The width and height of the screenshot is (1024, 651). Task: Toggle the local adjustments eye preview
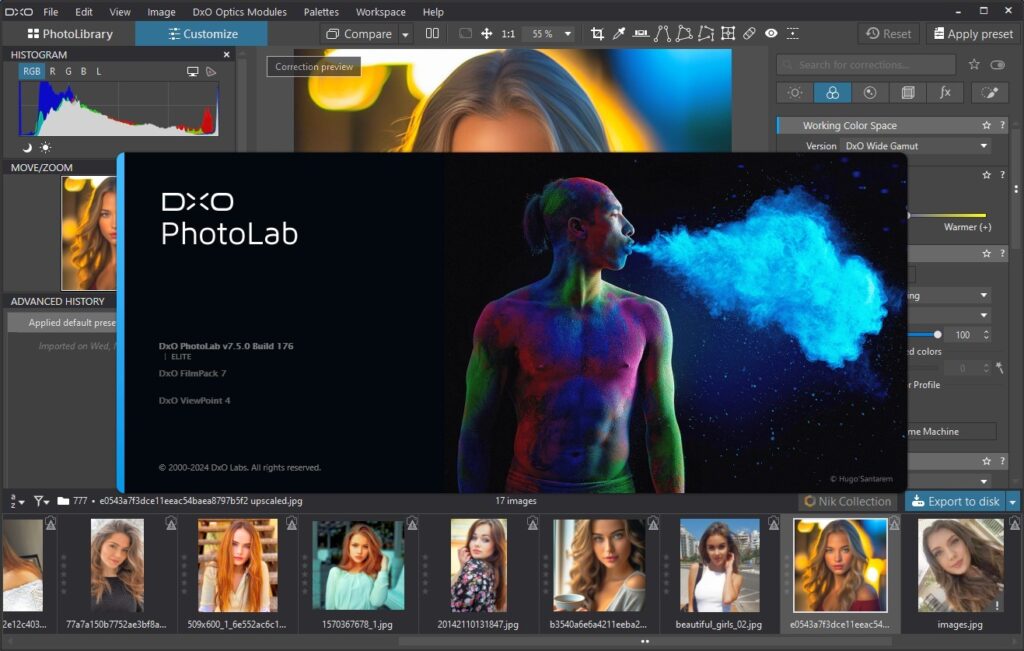coord(771,34)
